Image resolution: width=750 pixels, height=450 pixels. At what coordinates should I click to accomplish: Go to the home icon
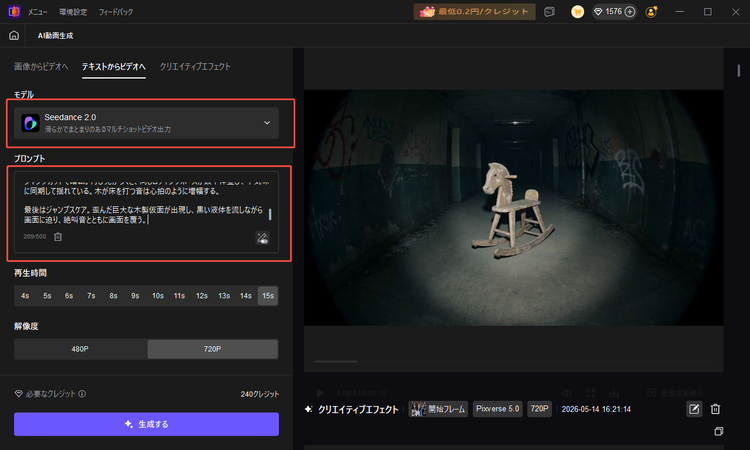[14, 35]
